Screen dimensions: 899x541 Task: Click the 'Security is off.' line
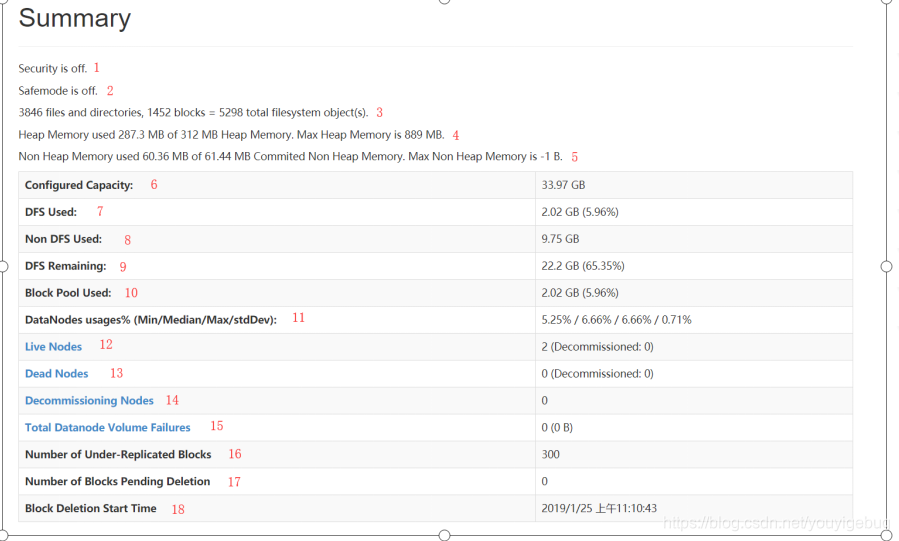coord(53,69)
